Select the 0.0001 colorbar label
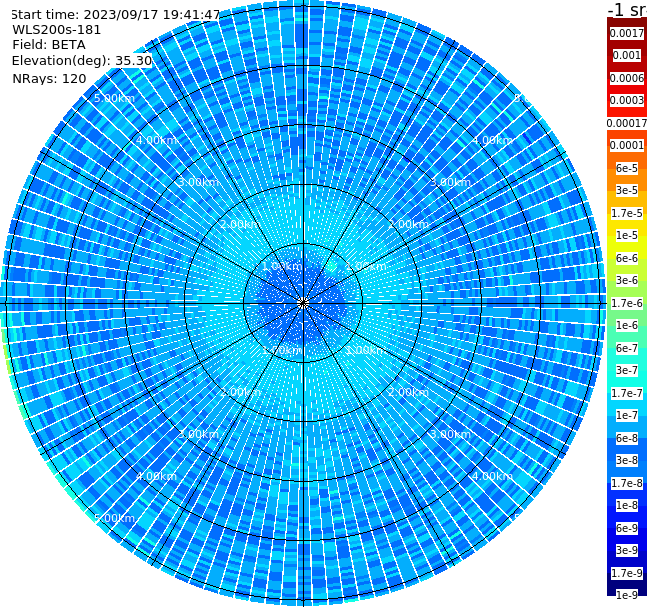Viewport: 647px width, 607px height. pyautogui.click(x=626, y=145)
